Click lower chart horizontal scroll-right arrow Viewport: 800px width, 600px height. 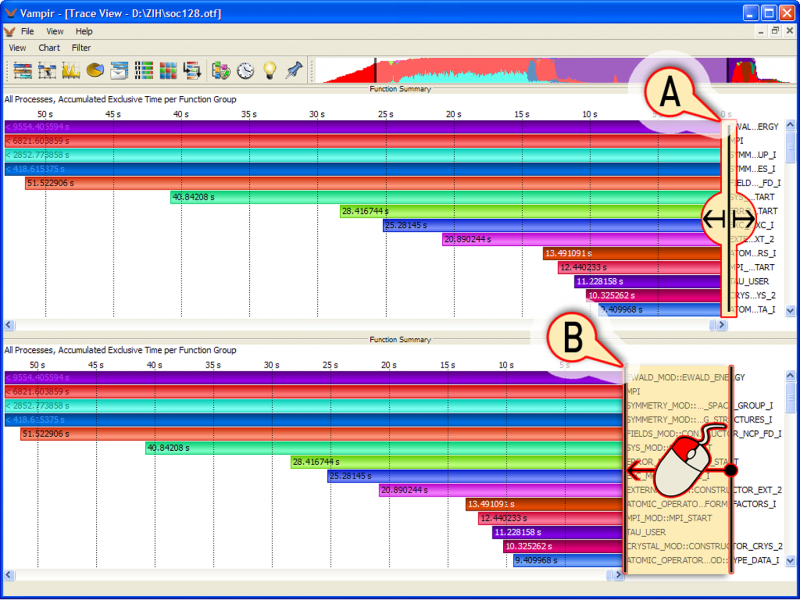coord(618,575)
